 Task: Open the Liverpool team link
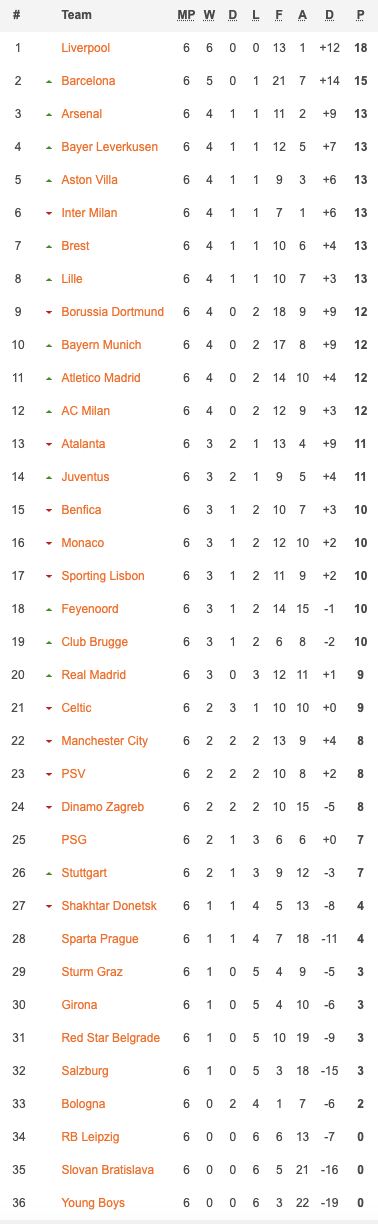click(86, 48)
